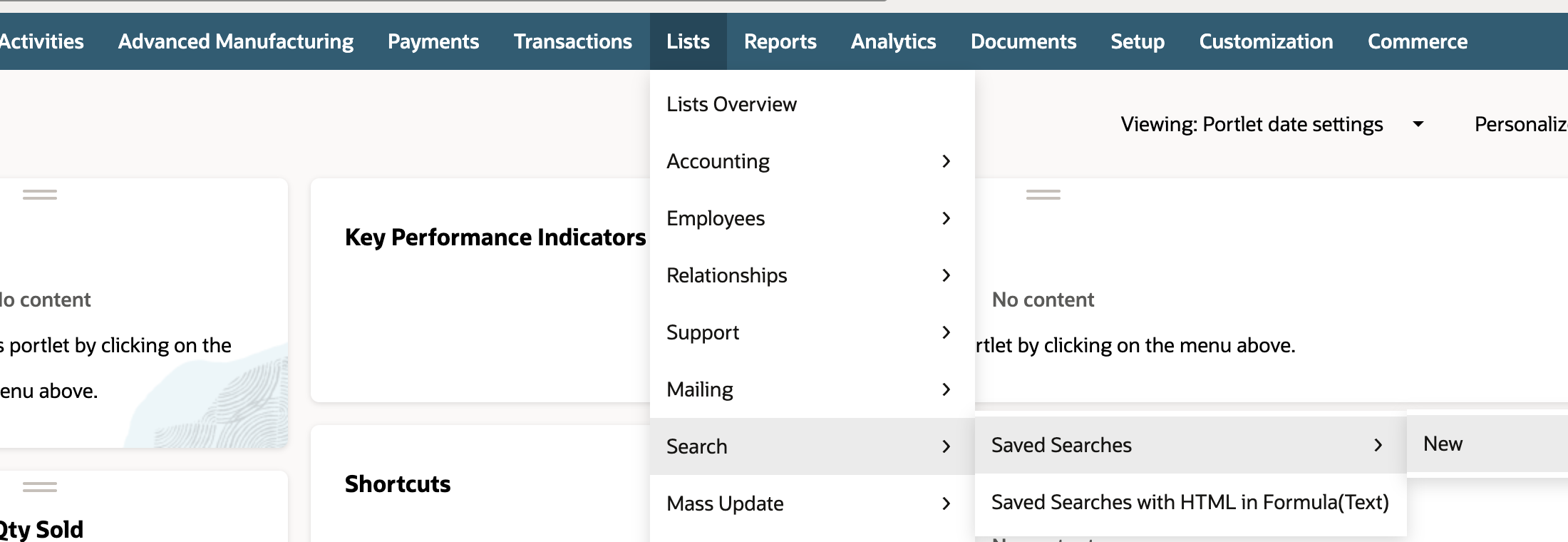Image resolution: width=1568 pixels, height=542 pixels.
Task: Click the Shortcuts portlet heading
Action: (x=398, y=484)
